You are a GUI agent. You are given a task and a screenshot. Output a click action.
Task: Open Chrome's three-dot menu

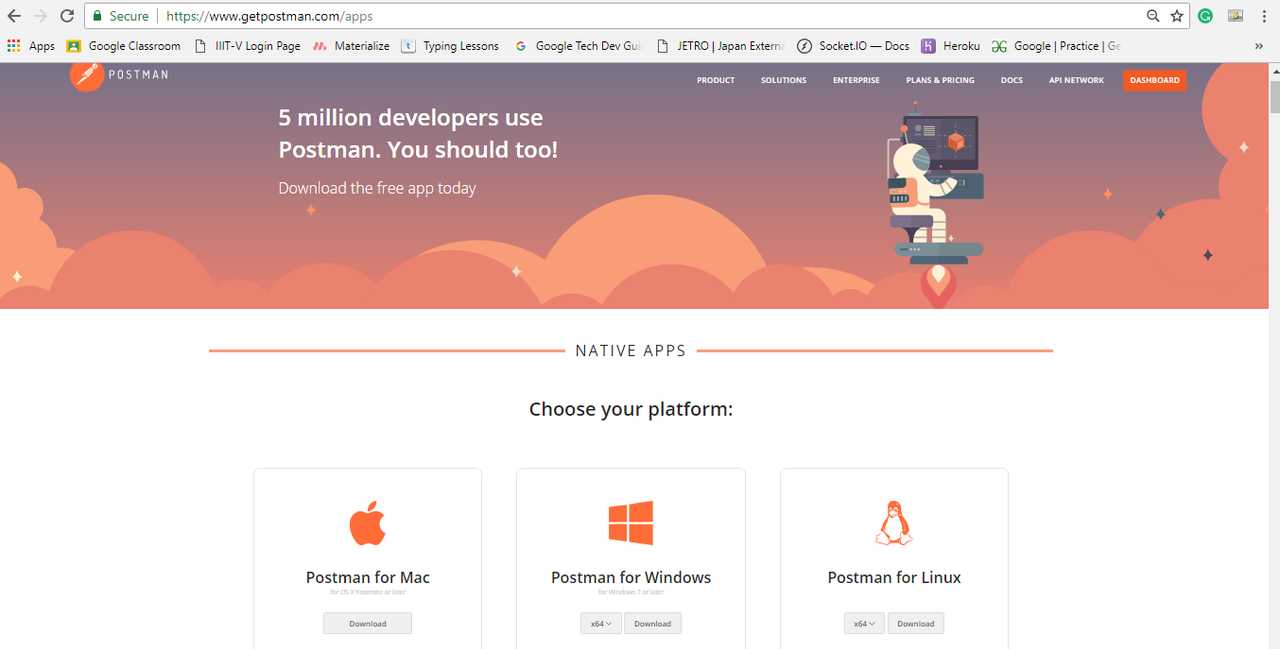click(1264, 16)
